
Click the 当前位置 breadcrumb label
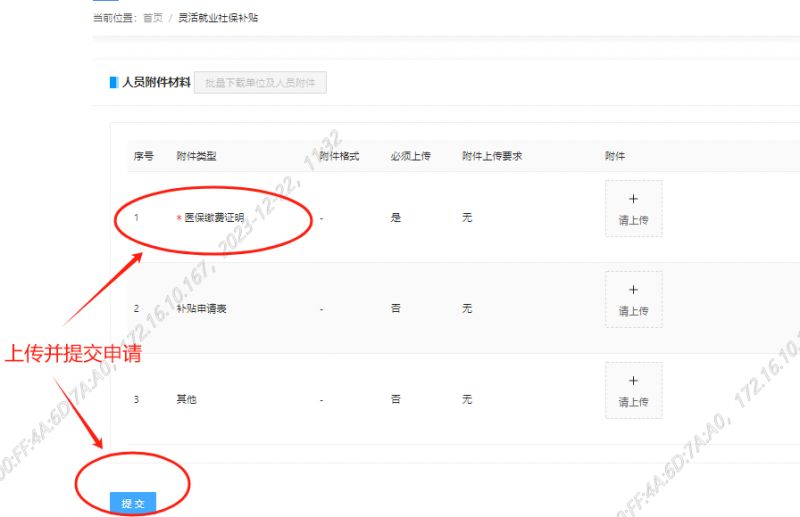click(113, 18)
